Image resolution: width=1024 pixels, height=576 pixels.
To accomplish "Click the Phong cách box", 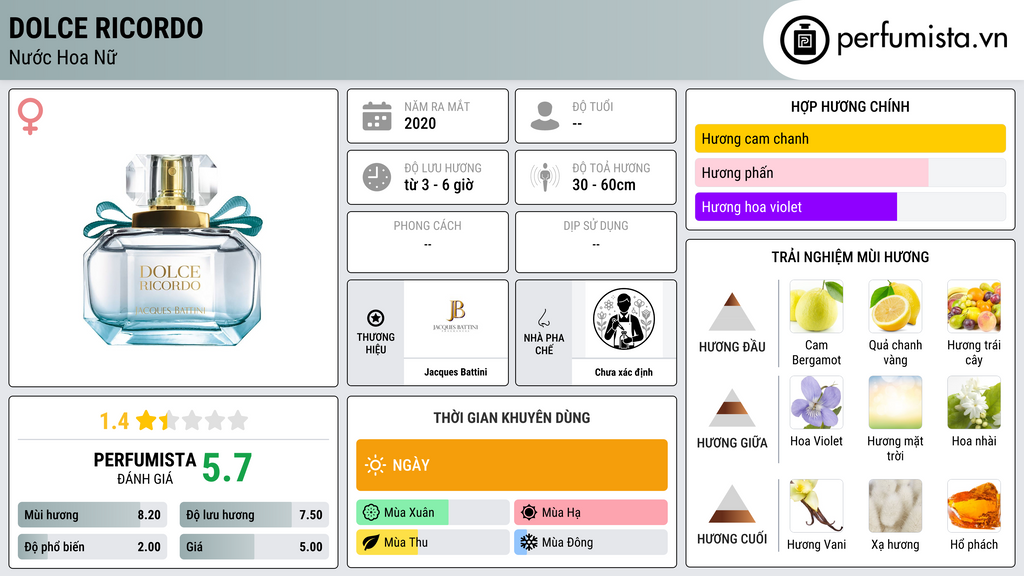I will point(428,242).
